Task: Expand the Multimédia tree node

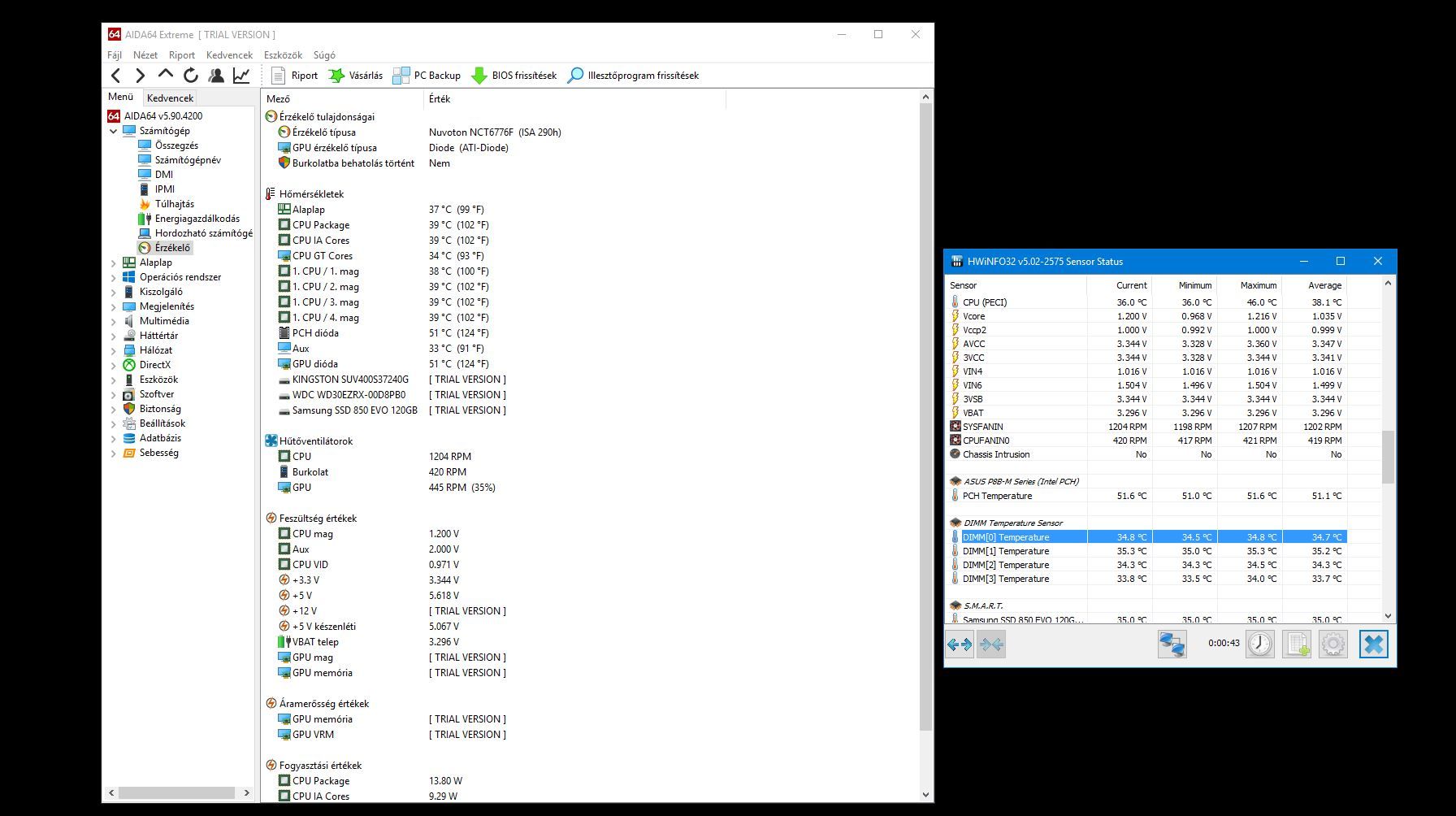Action: click(113, 321)
